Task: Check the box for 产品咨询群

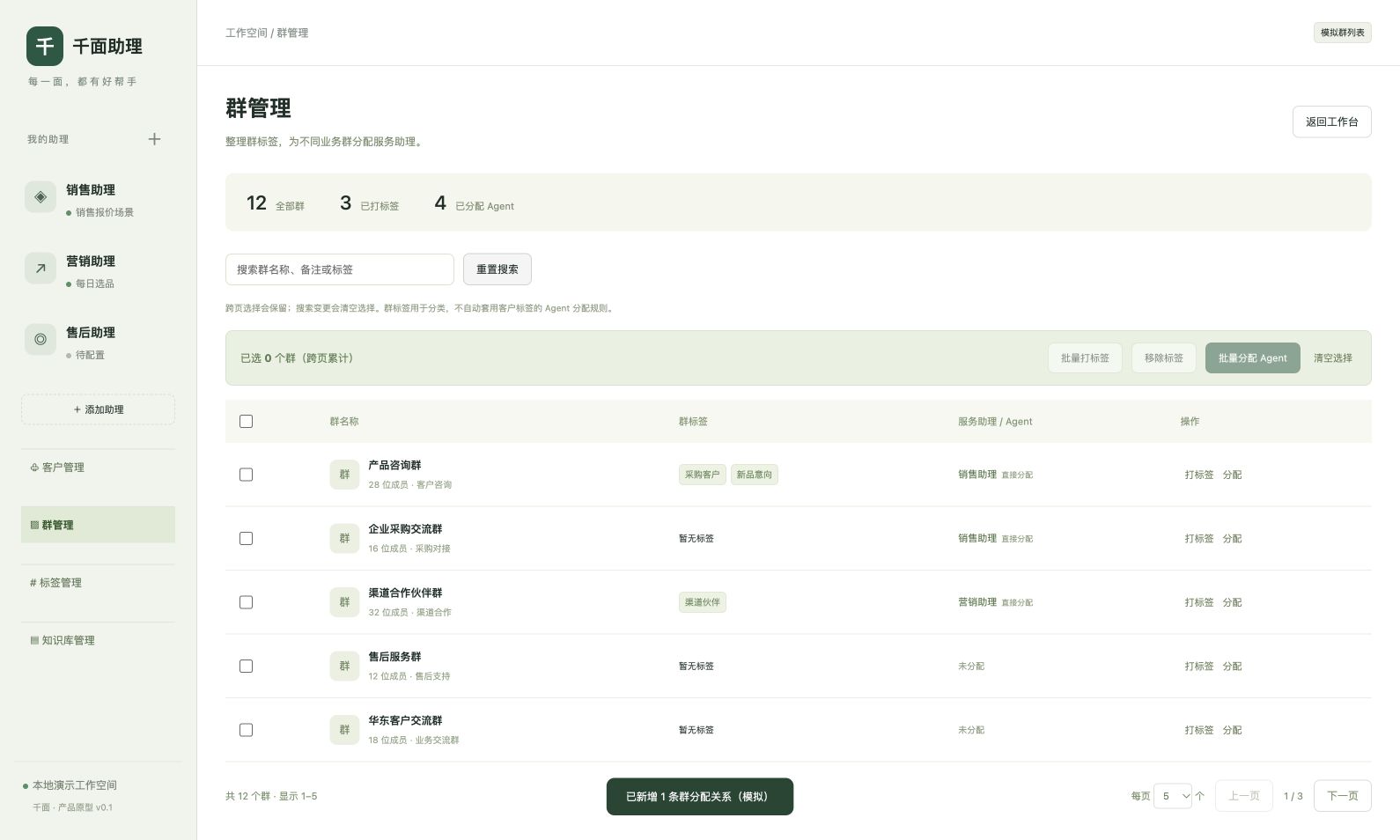Action: click(246, 475)
